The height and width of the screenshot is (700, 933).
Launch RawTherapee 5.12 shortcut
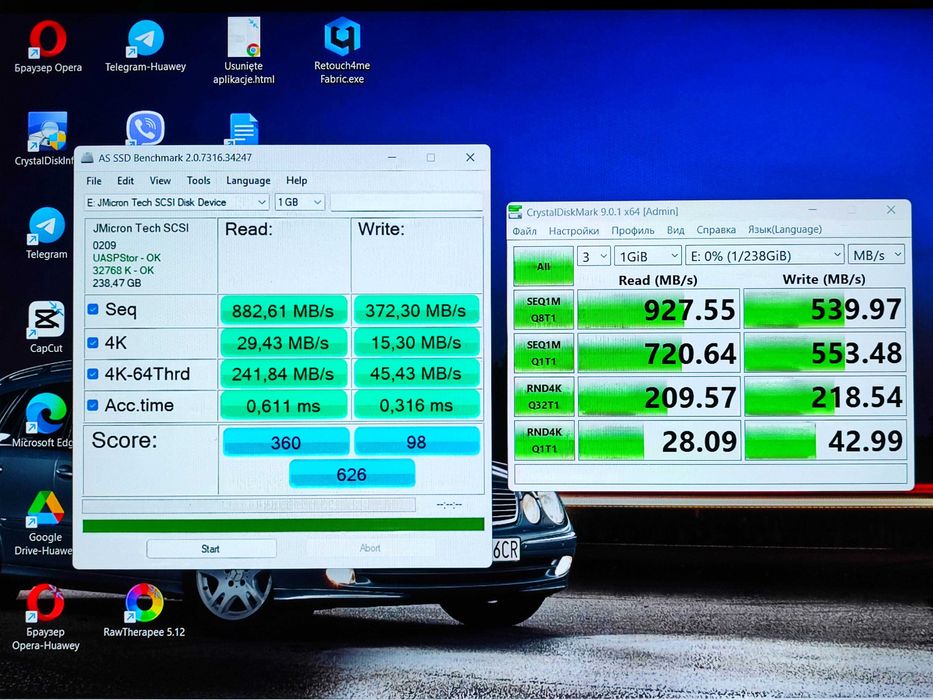point(144,611)
